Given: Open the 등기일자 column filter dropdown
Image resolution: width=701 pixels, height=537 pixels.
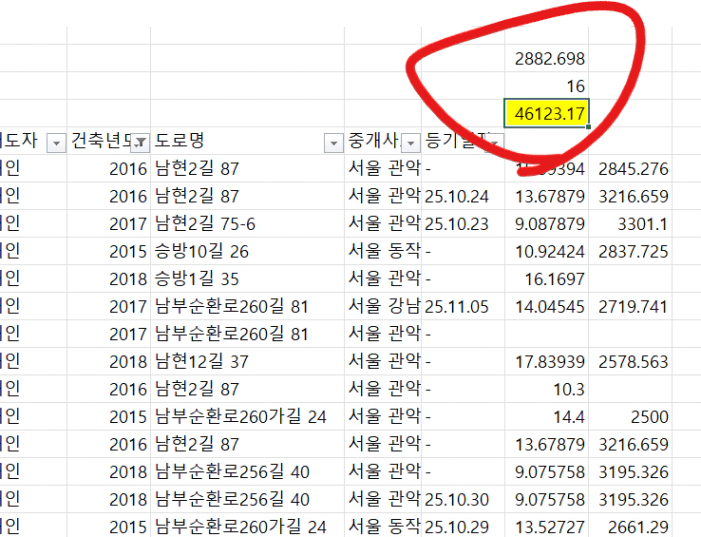Looking at the screenshot, I should (x=496, y=142).
